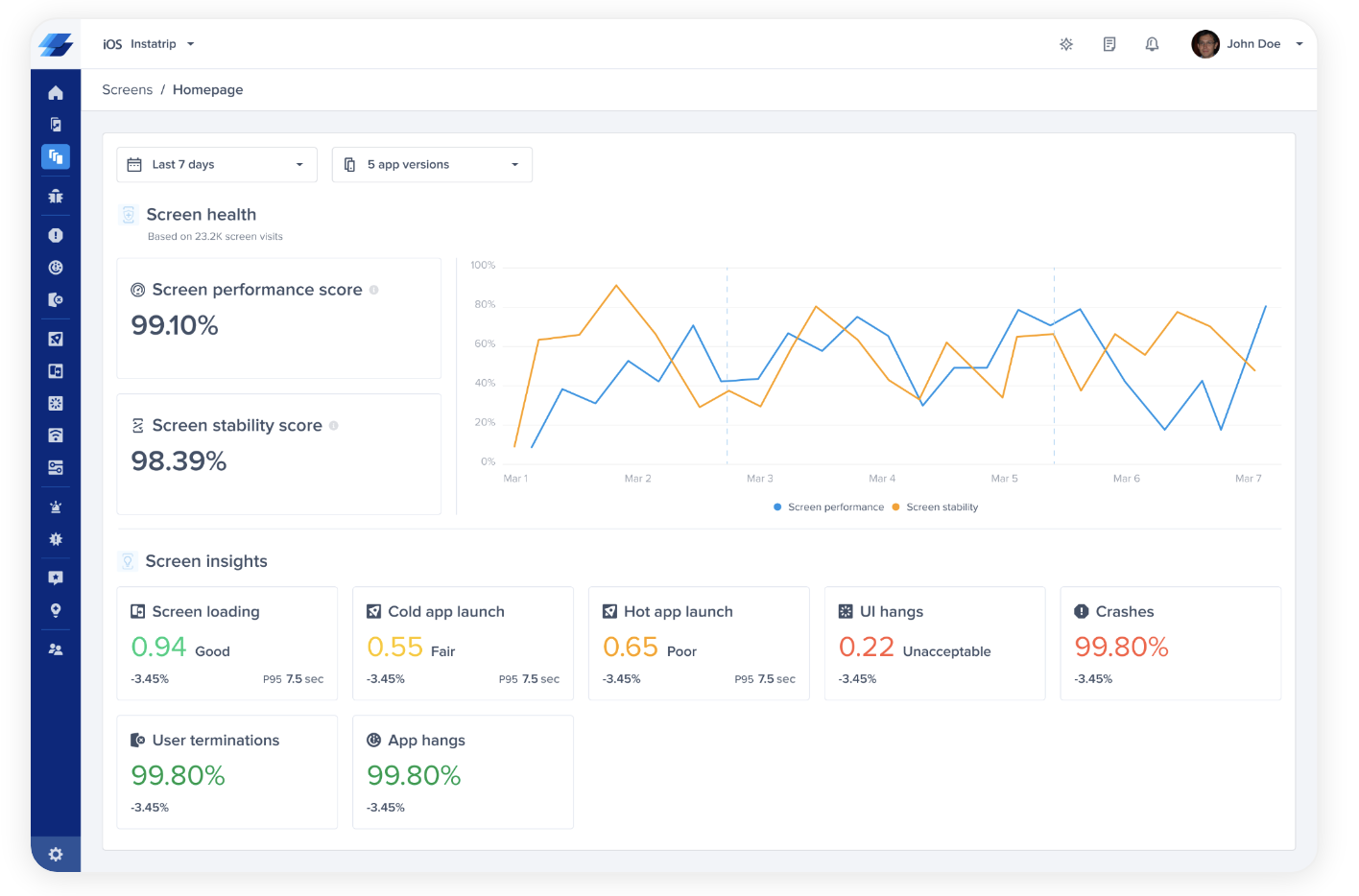
Task: Open the 5 app versions dropdown
Action: pos(432,165)
